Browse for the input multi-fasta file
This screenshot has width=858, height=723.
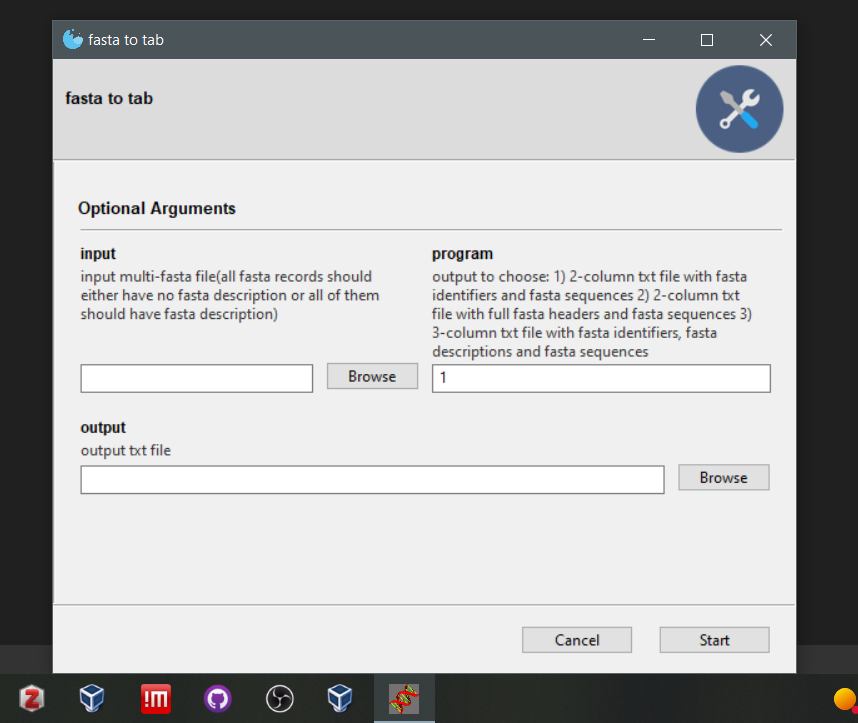372,377
